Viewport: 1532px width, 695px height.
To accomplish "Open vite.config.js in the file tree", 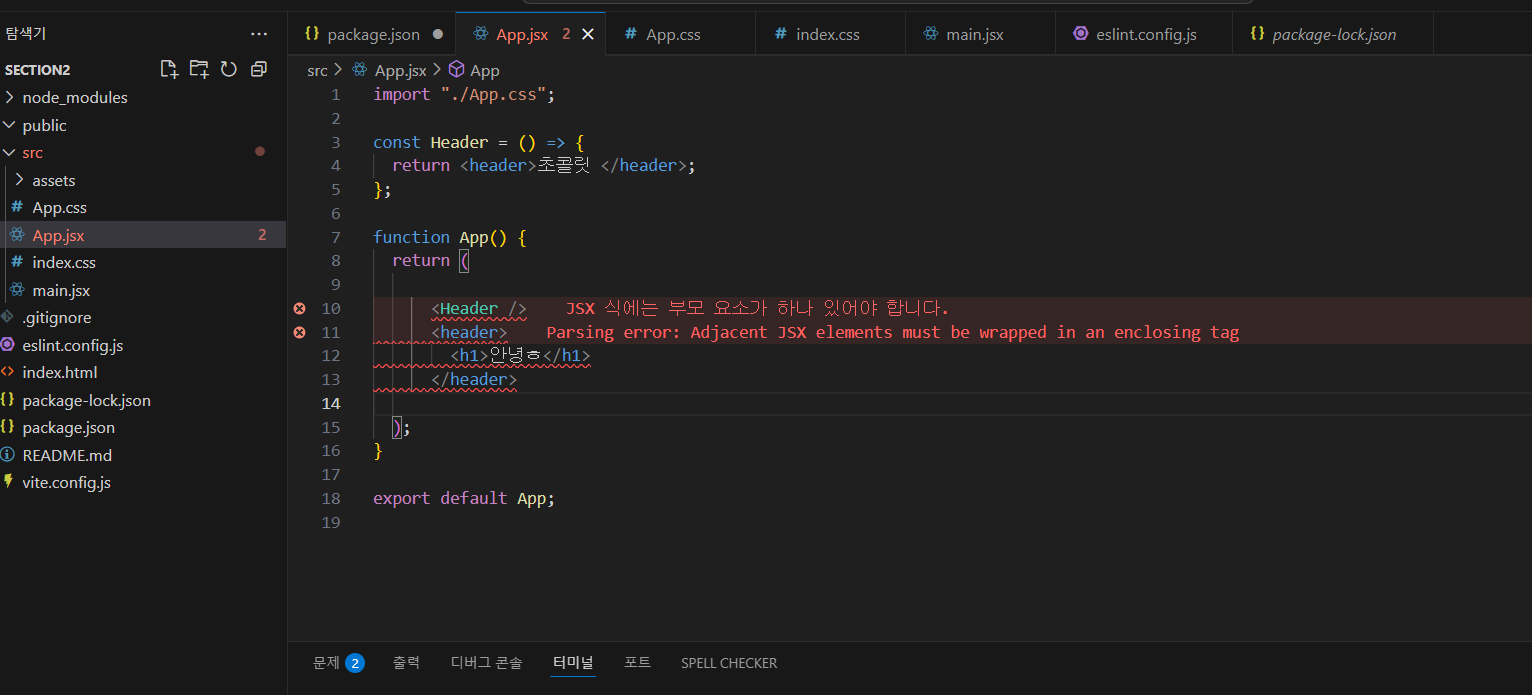I will (x=143, y=482).
